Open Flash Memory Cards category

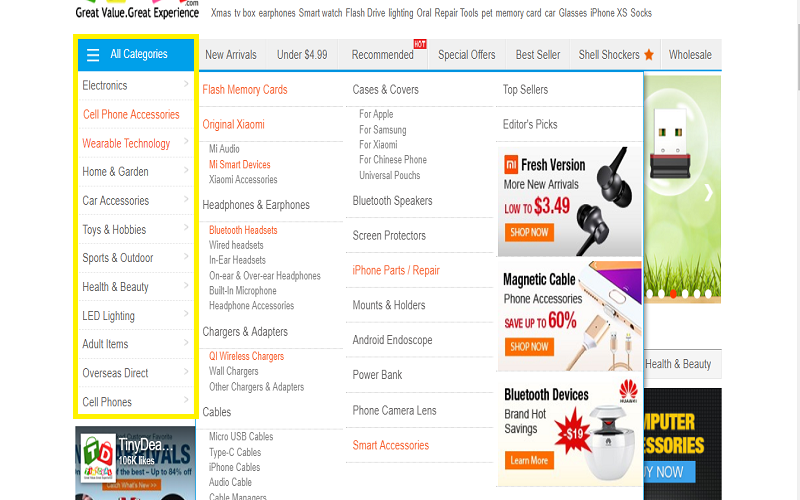(245, 90)
